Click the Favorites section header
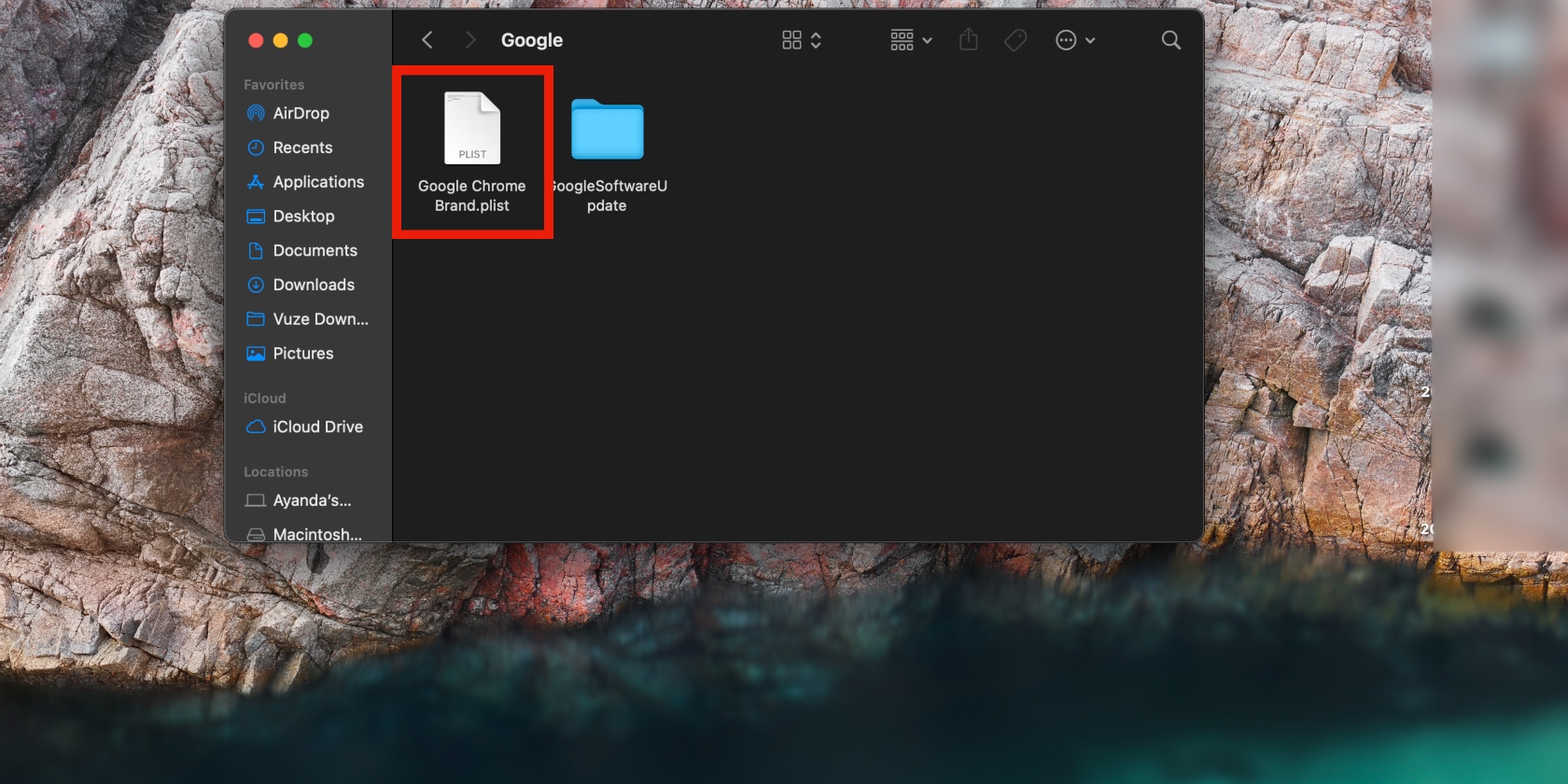Image resolution: width=1568 pixels, height=784 pixels. tap(274, 85)
